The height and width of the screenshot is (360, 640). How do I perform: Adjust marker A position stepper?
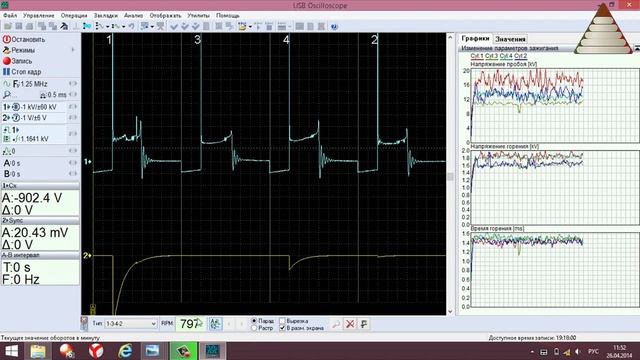(x=73, y=163)
